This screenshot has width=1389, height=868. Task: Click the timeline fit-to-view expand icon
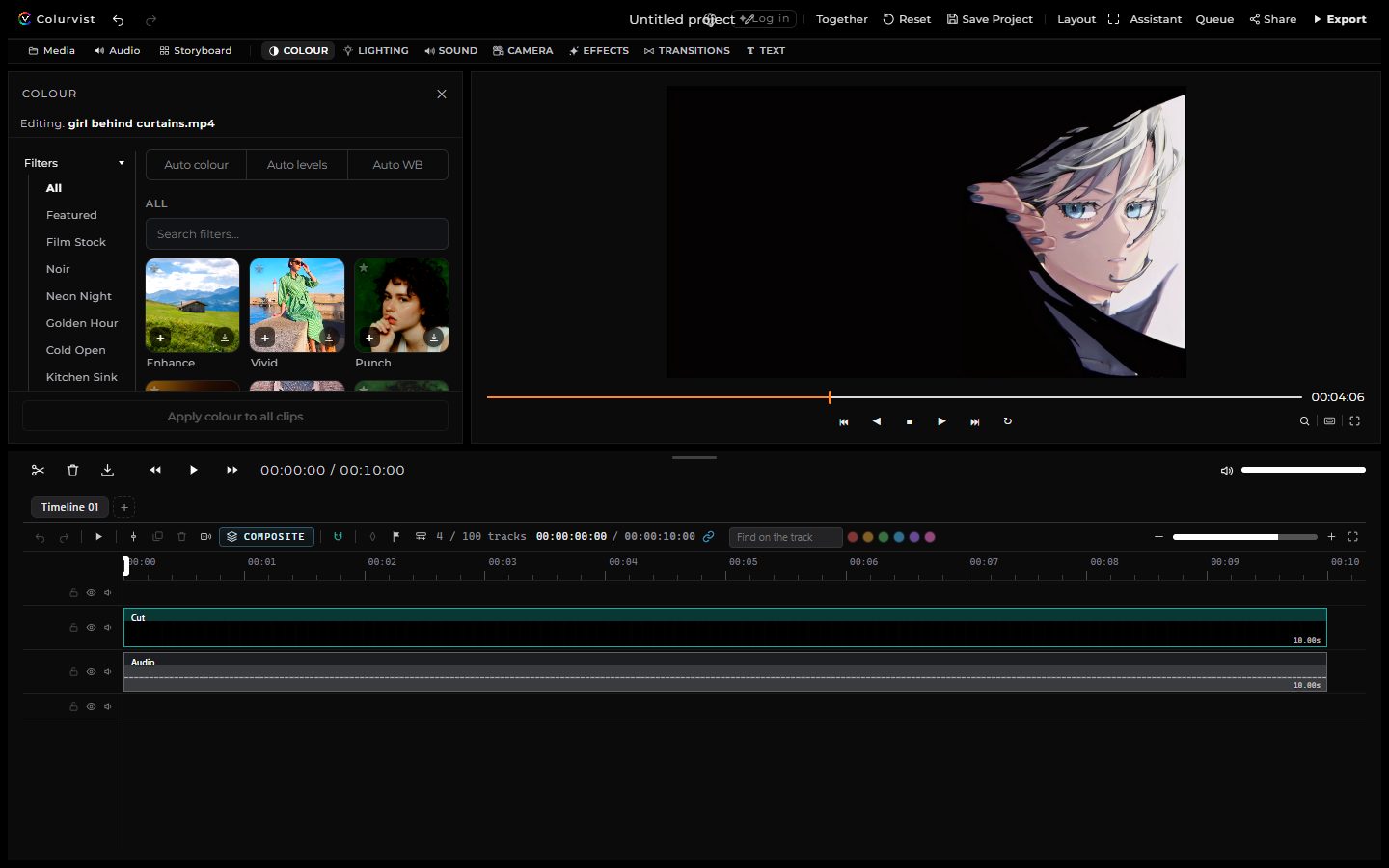(x=1352, y=537)
